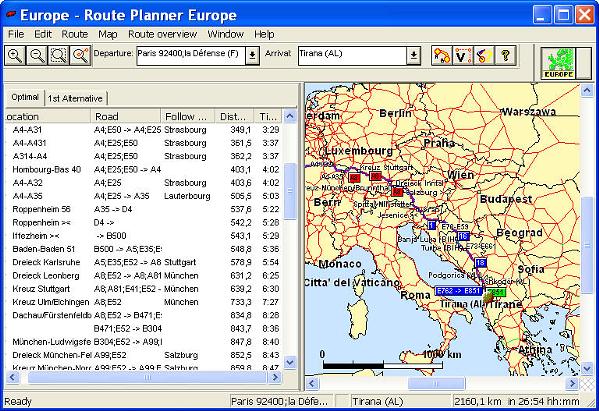Image resolution: width=599 pixels, height=411 pixels.
Task: Select the Dreieck Leonberg row
Action: click(143, 275)
